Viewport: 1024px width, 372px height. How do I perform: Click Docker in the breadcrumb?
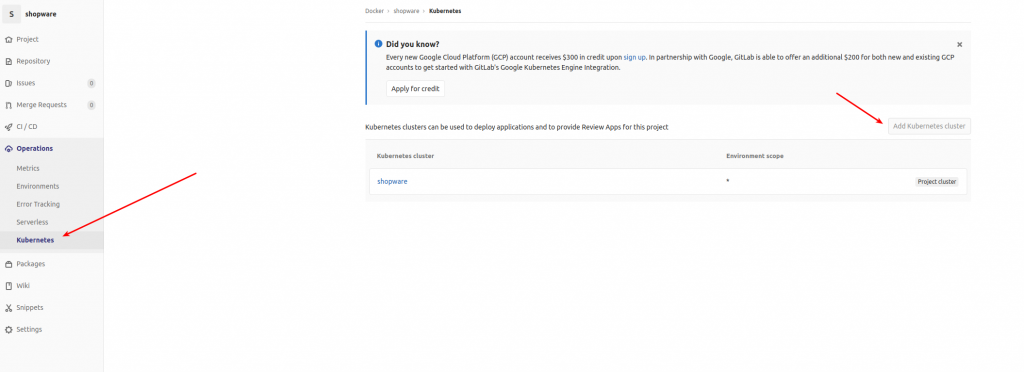[374, 11]
